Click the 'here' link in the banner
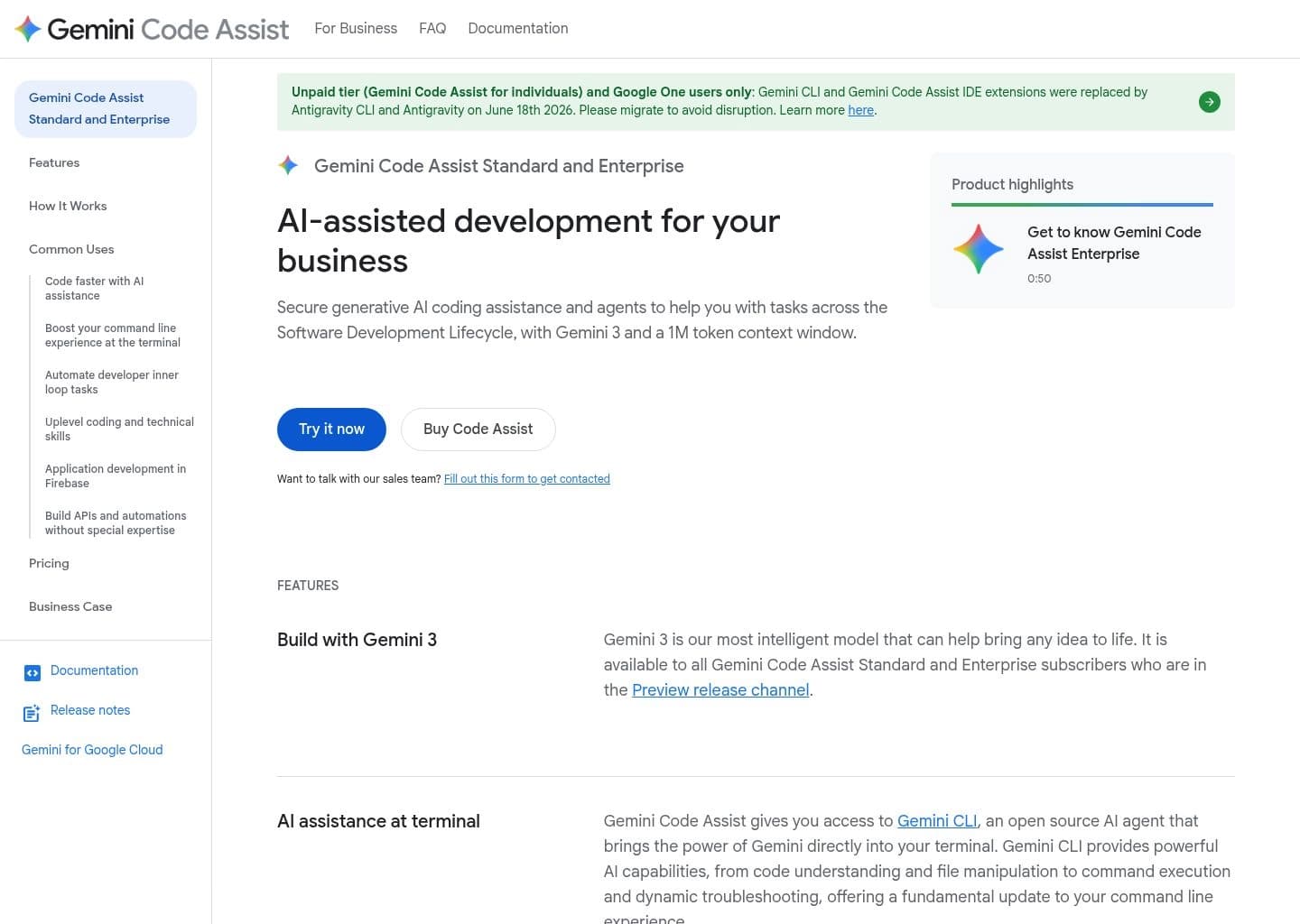The image size is (1300, 924). tap(860, 111)
